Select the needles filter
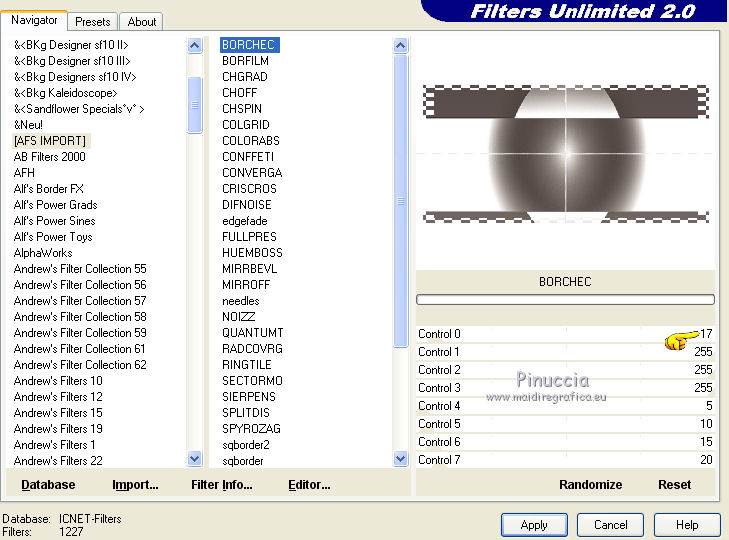 coord(240,301)
